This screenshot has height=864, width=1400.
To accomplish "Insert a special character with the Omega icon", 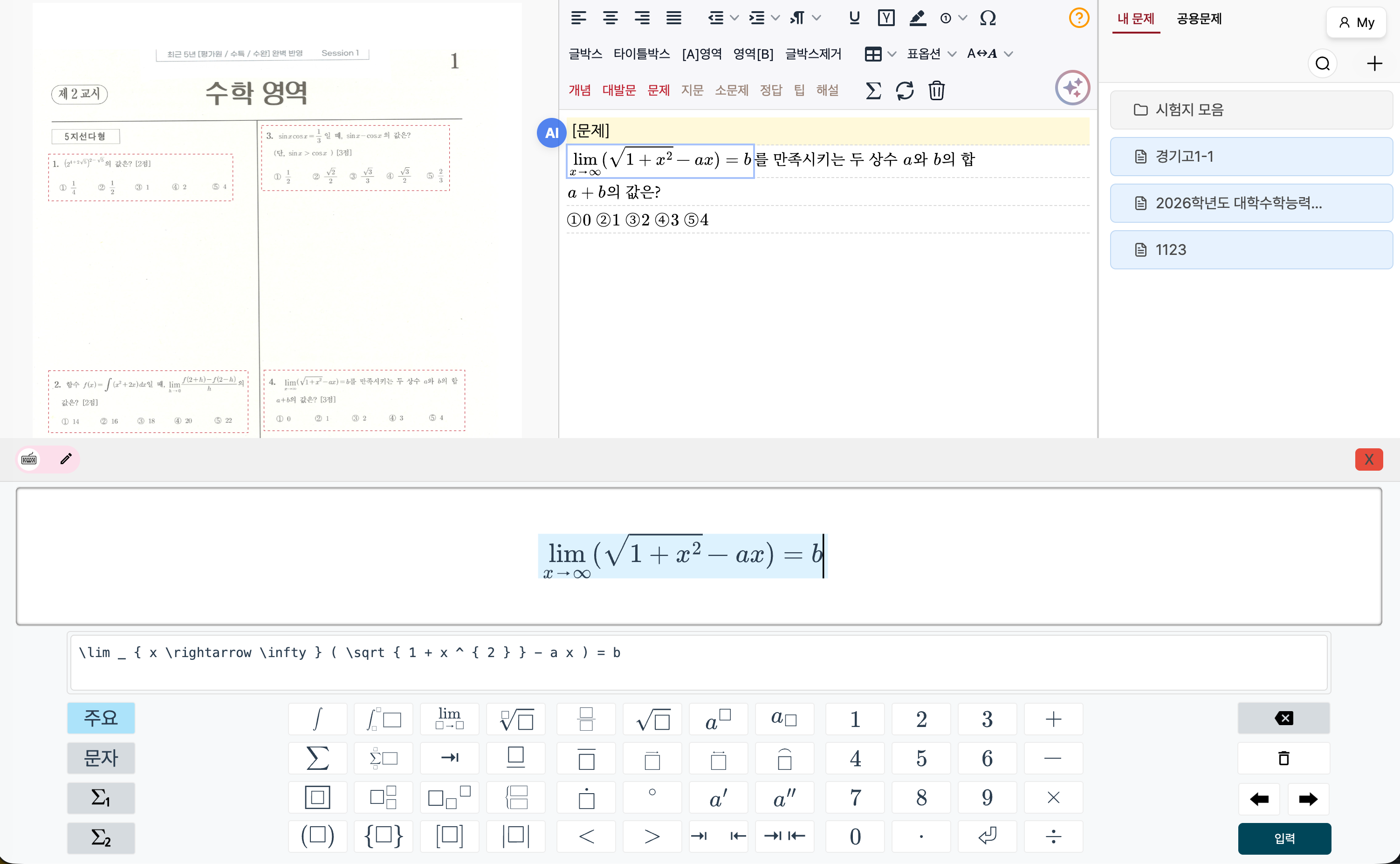I will [988, 18].
